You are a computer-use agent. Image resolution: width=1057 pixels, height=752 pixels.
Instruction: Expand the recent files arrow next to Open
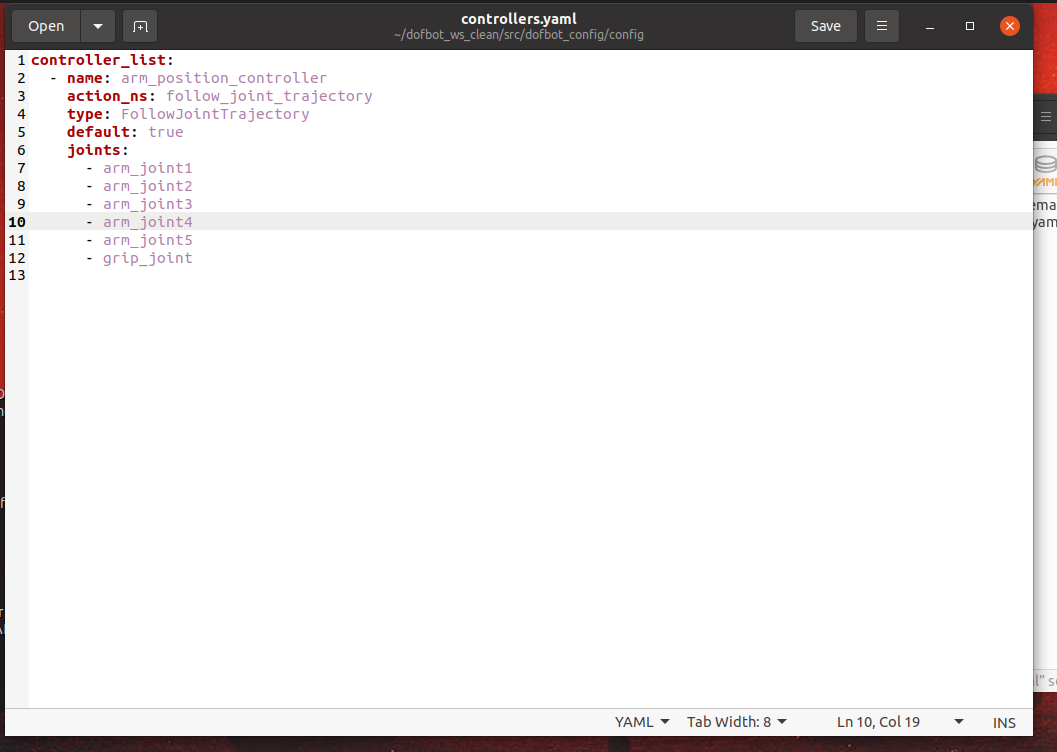click(x=97, y=26)
